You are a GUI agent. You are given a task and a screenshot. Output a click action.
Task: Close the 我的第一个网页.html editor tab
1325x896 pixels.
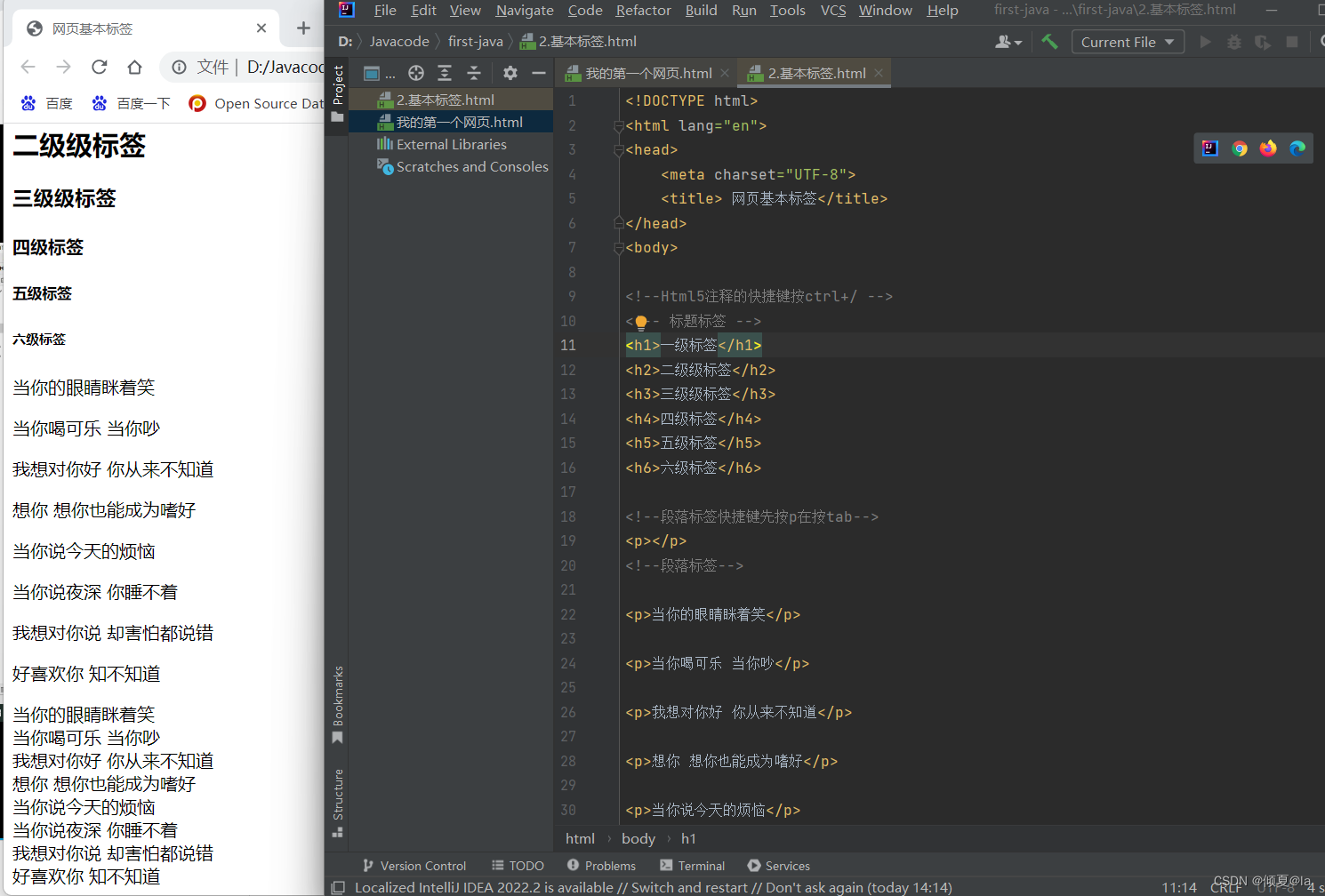pyautogui.click(x=725, y=73)
